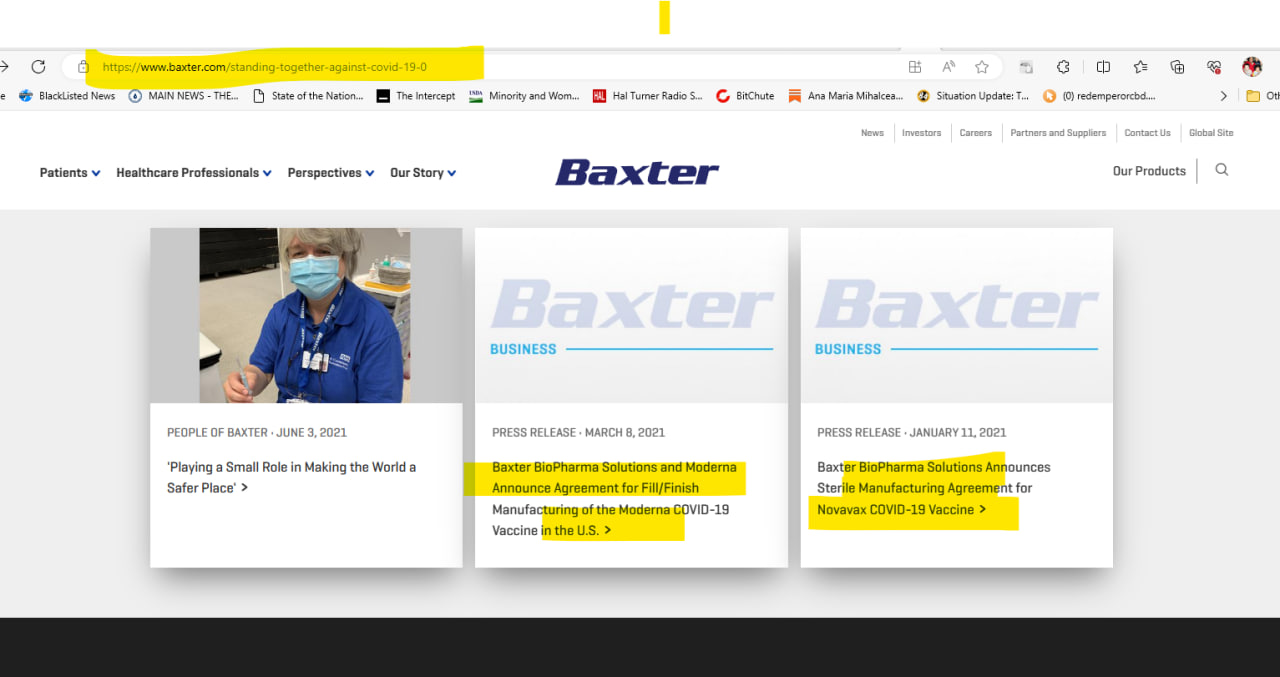This screenshot has height=677, width=1280.
Task: Open the Extensions puzzle icon
Action: click(1063, 67)
